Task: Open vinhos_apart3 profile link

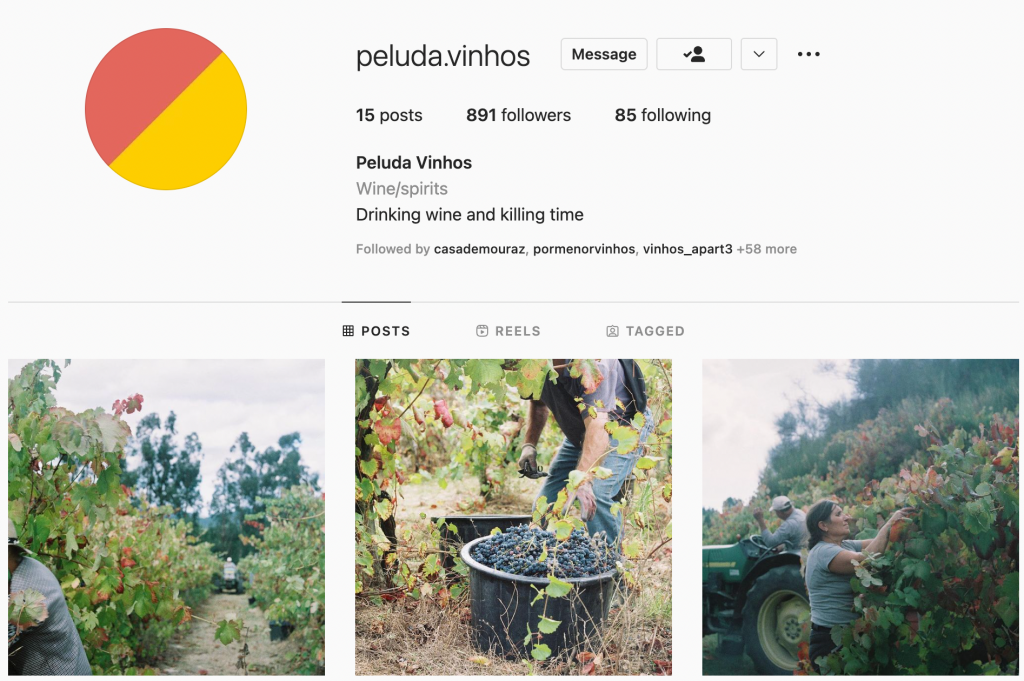Action: click(688, 249)
